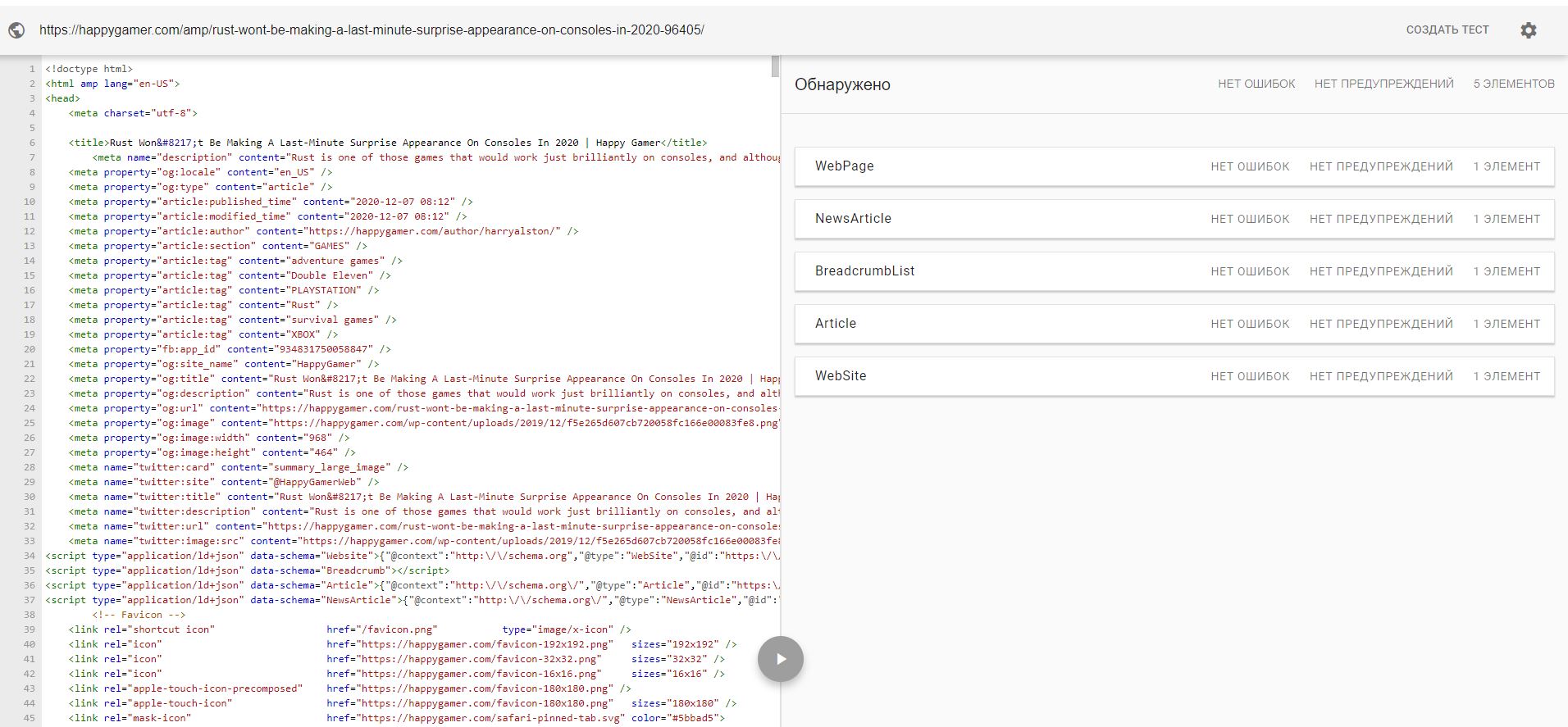
Task: Click НЕТ ОШИБОК in the WebPage row
Action: (x=1250, y=166)
